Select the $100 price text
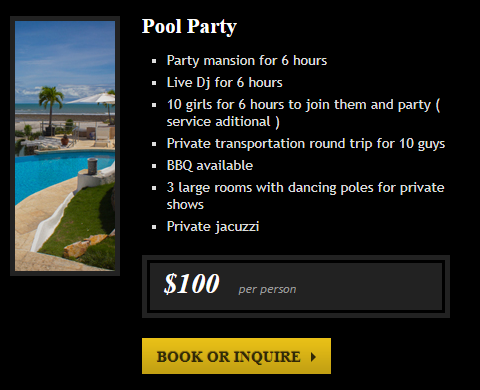Screen dimensions: 480x390 [x=192, y=284]
